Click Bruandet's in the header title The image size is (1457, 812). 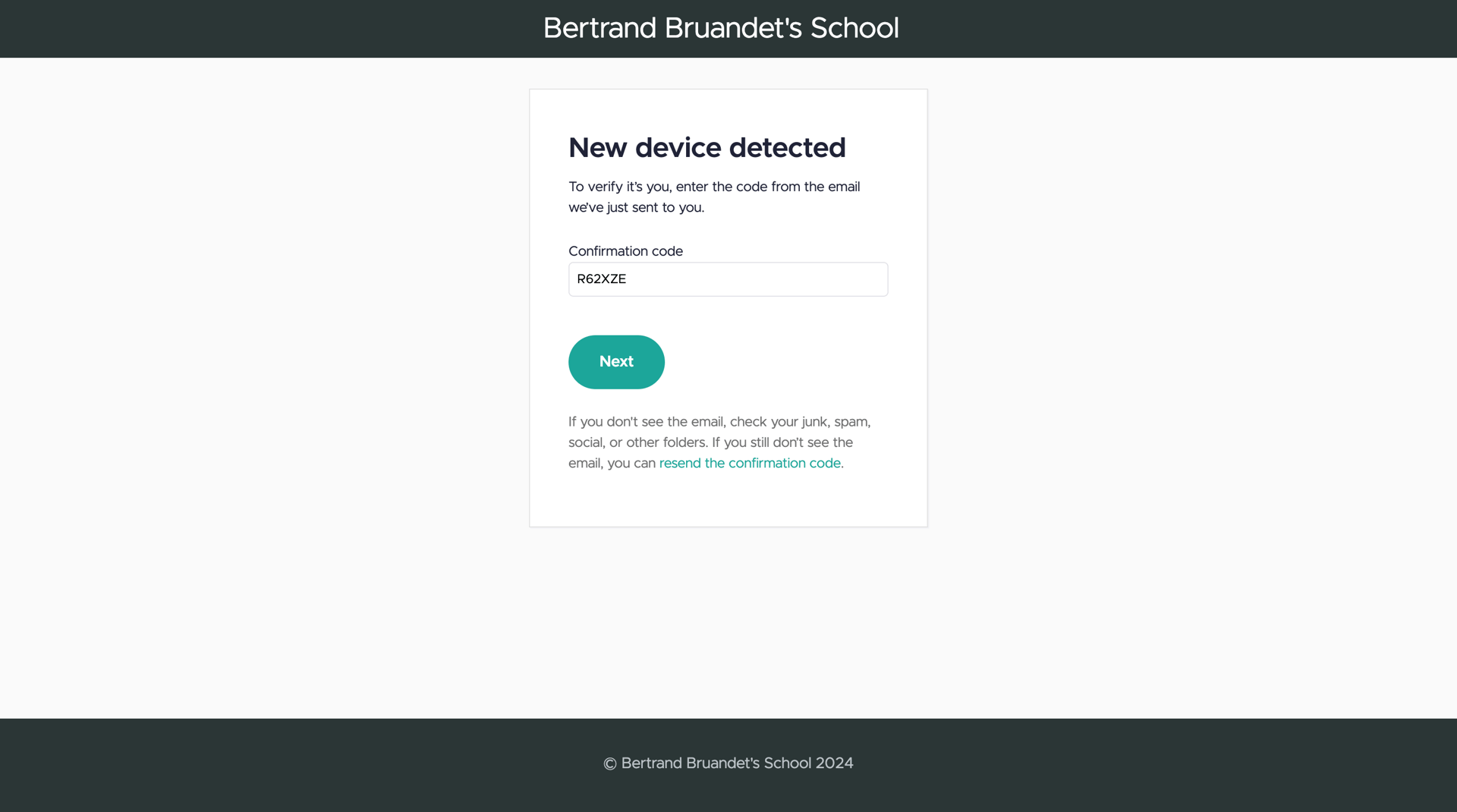point(733,29)
